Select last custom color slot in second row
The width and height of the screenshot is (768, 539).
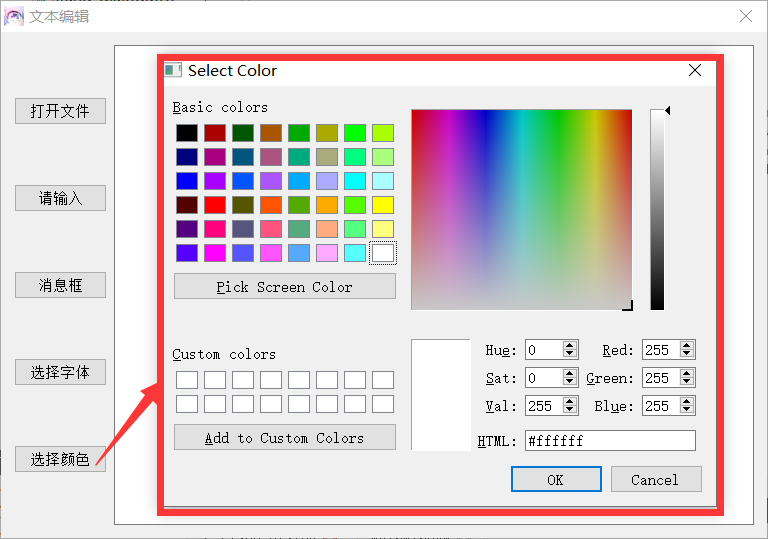383,404
